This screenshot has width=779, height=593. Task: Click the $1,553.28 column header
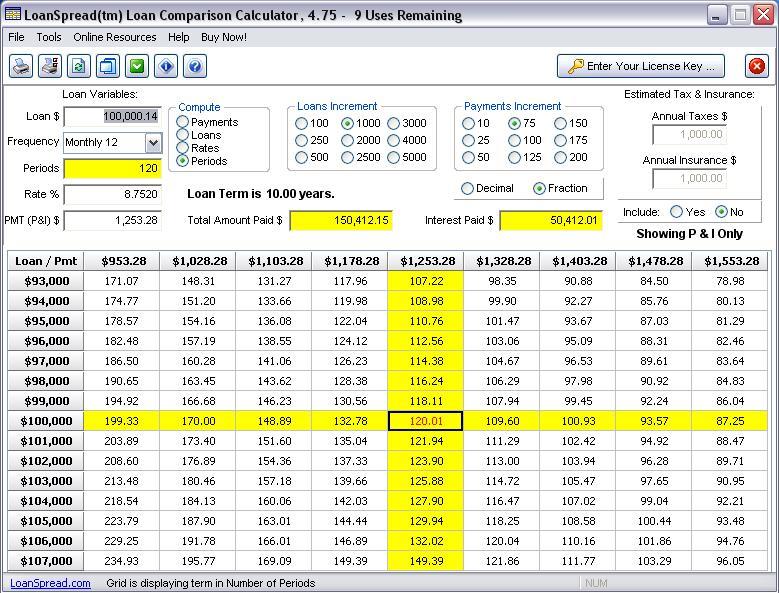coord(730,261)
